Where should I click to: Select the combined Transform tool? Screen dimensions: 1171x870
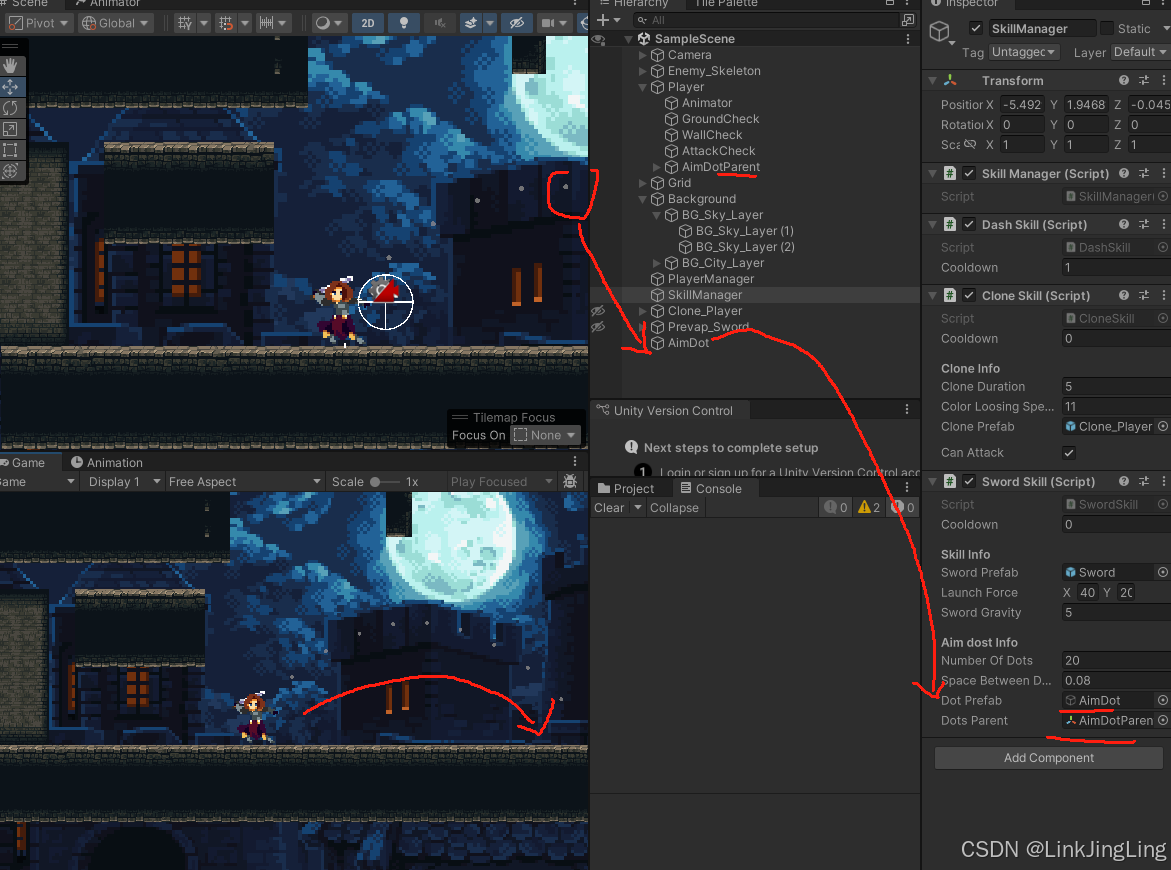[x=10, y=170]
